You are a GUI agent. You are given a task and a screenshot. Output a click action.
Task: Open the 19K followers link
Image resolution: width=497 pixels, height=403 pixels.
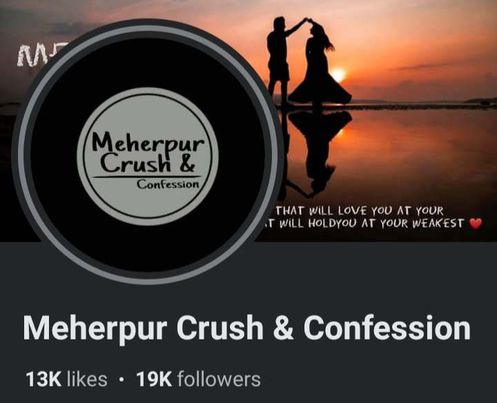pos(199,379)
